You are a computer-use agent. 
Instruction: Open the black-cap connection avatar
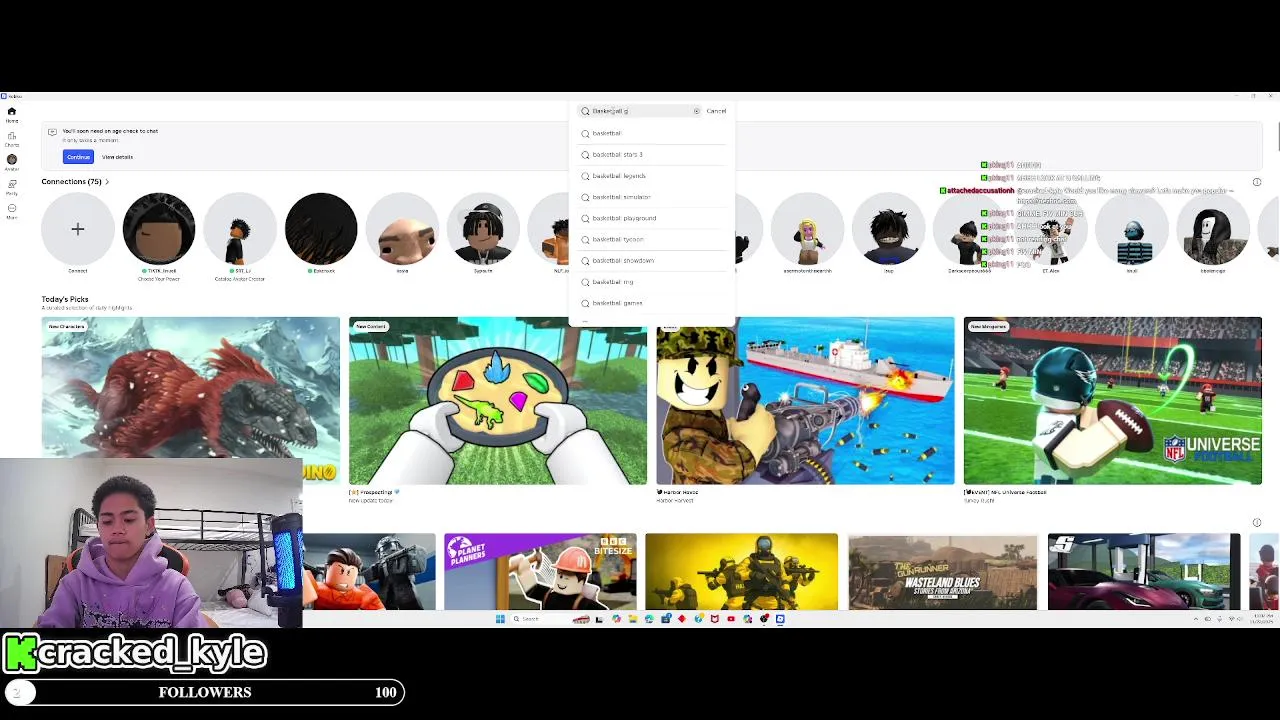click(x=483, y=229)
